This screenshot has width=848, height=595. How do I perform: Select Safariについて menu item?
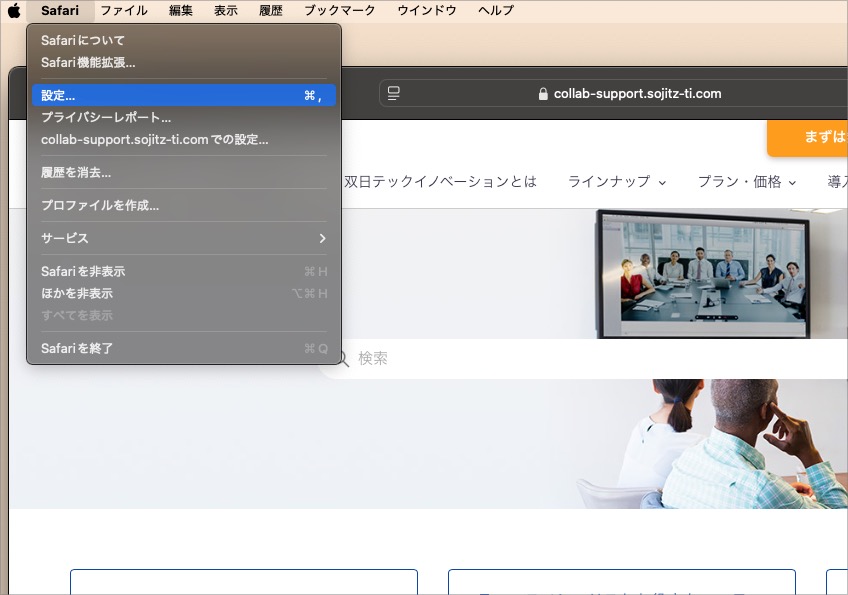184,41
